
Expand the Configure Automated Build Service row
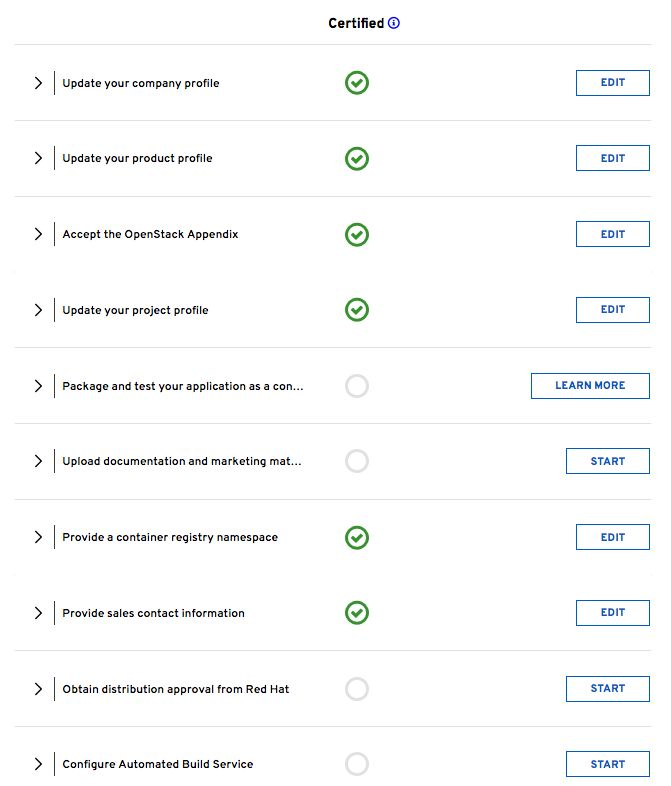pyautogui.click(x=38, y=764)
